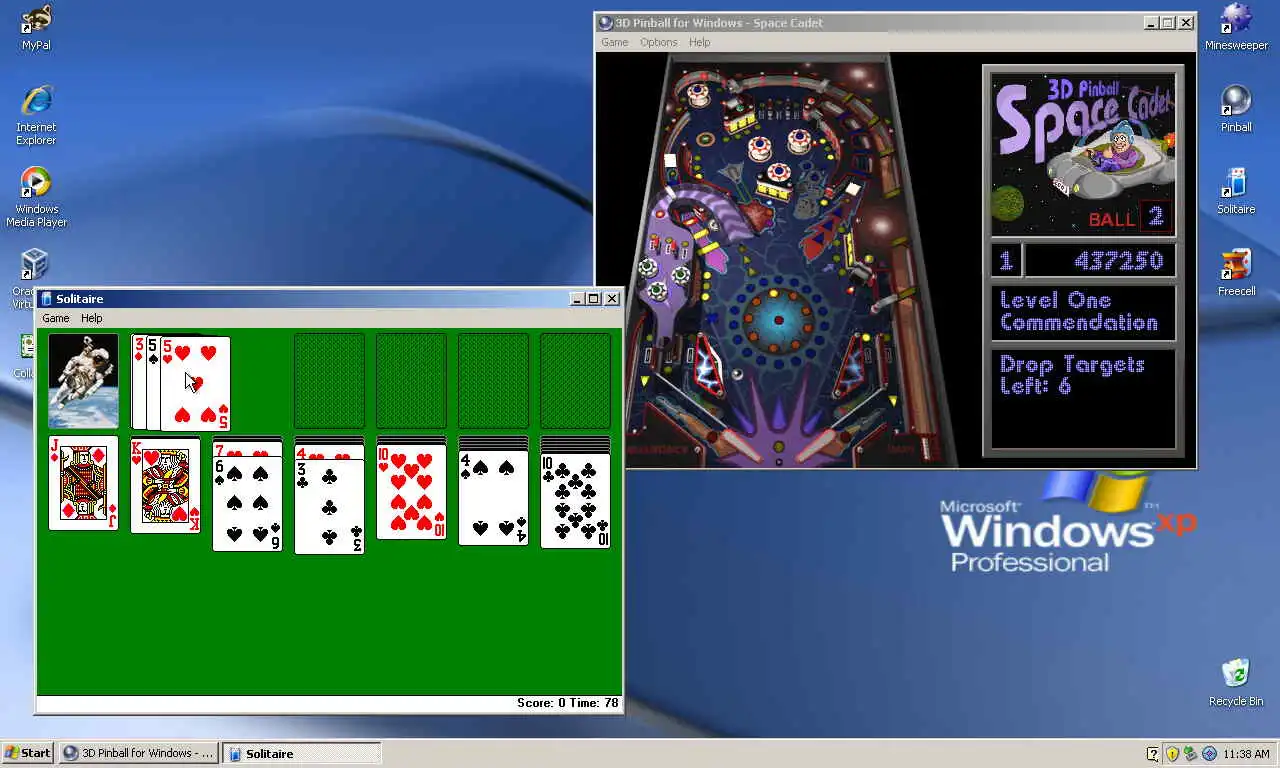Viewport: 1280px width, 768px height.
Task: Click the "BALL 2" indicator
Action: (x=1128, y=217)
